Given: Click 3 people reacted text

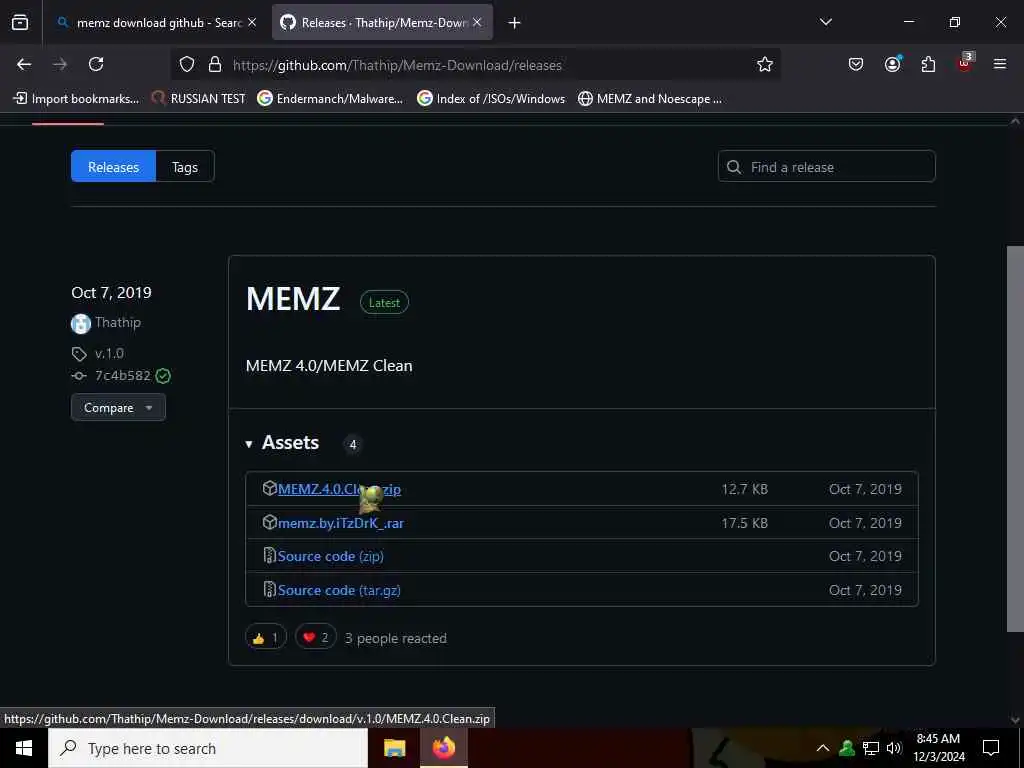Looking at the screenshot, I should (x=396, y=638).
